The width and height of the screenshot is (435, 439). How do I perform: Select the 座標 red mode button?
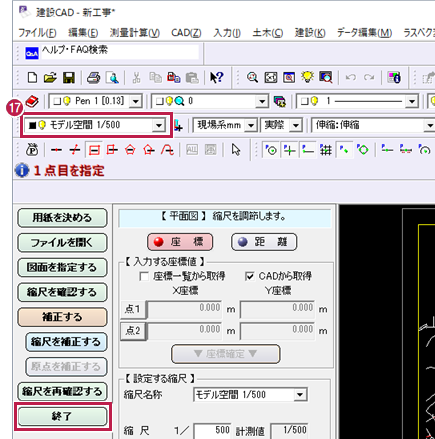coord(180,242)
